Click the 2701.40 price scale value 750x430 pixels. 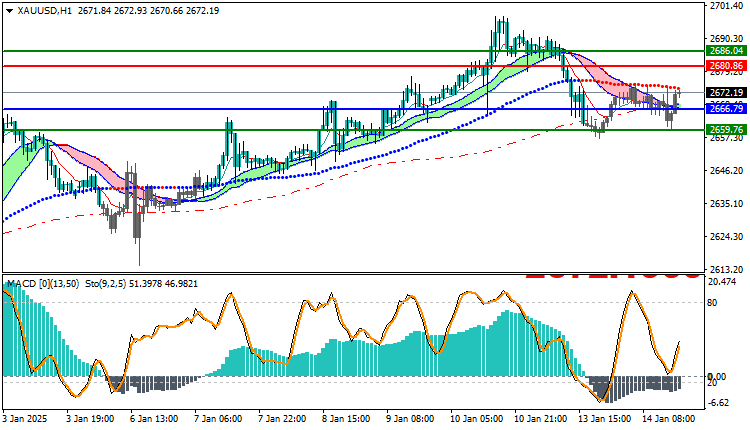(727, 6)
